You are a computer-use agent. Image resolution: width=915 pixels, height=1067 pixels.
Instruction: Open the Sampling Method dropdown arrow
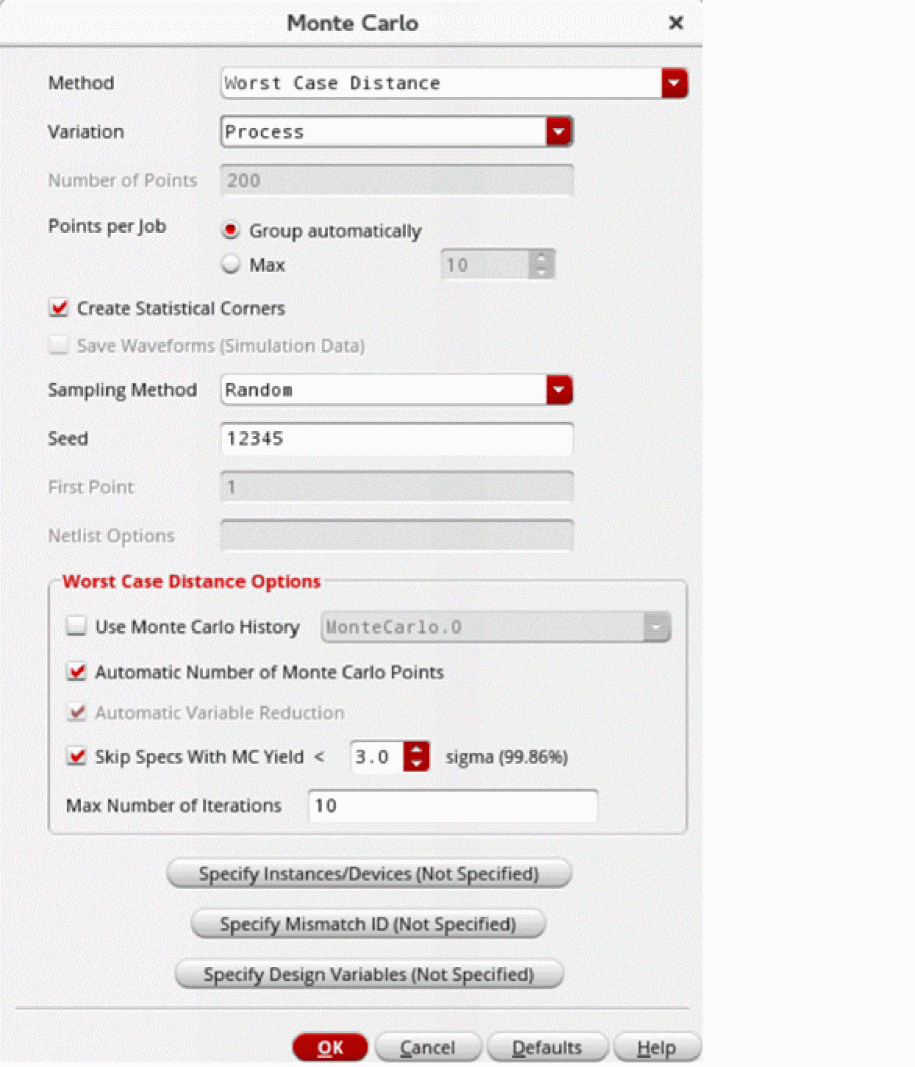pyautogui.click(x=559, y=390)
